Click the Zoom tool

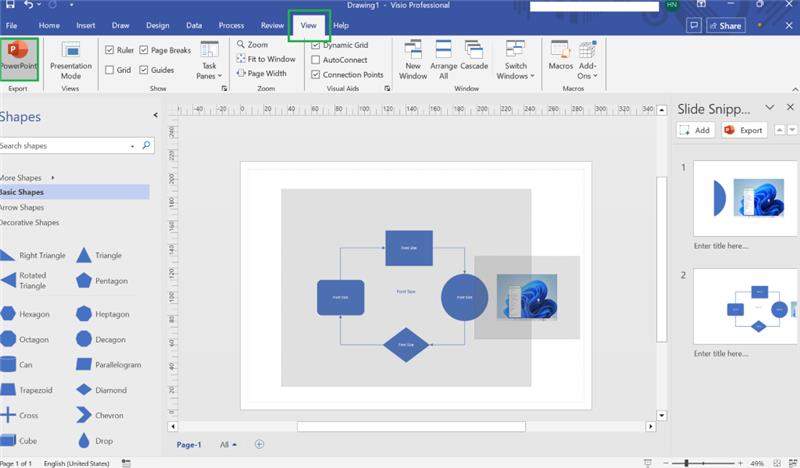click(x=252, y=45)
